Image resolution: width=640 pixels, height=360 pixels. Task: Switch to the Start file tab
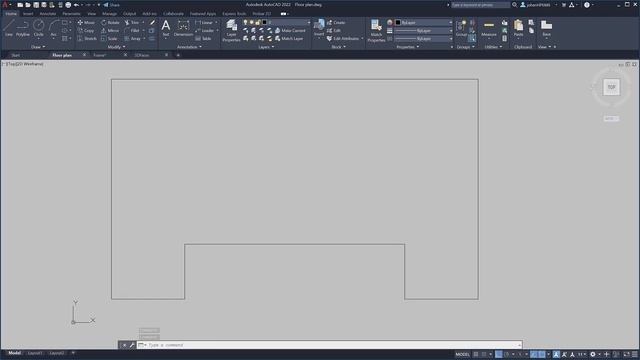point(16,55)
